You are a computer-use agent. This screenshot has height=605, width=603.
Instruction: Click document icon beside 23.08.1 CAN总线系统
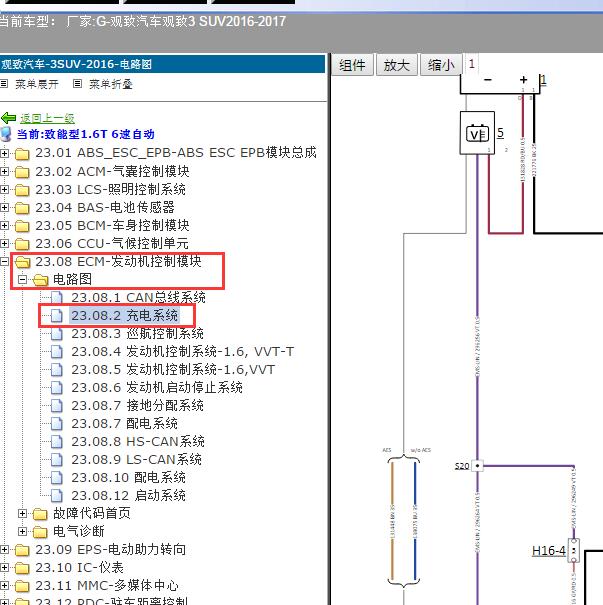point(57,297)
